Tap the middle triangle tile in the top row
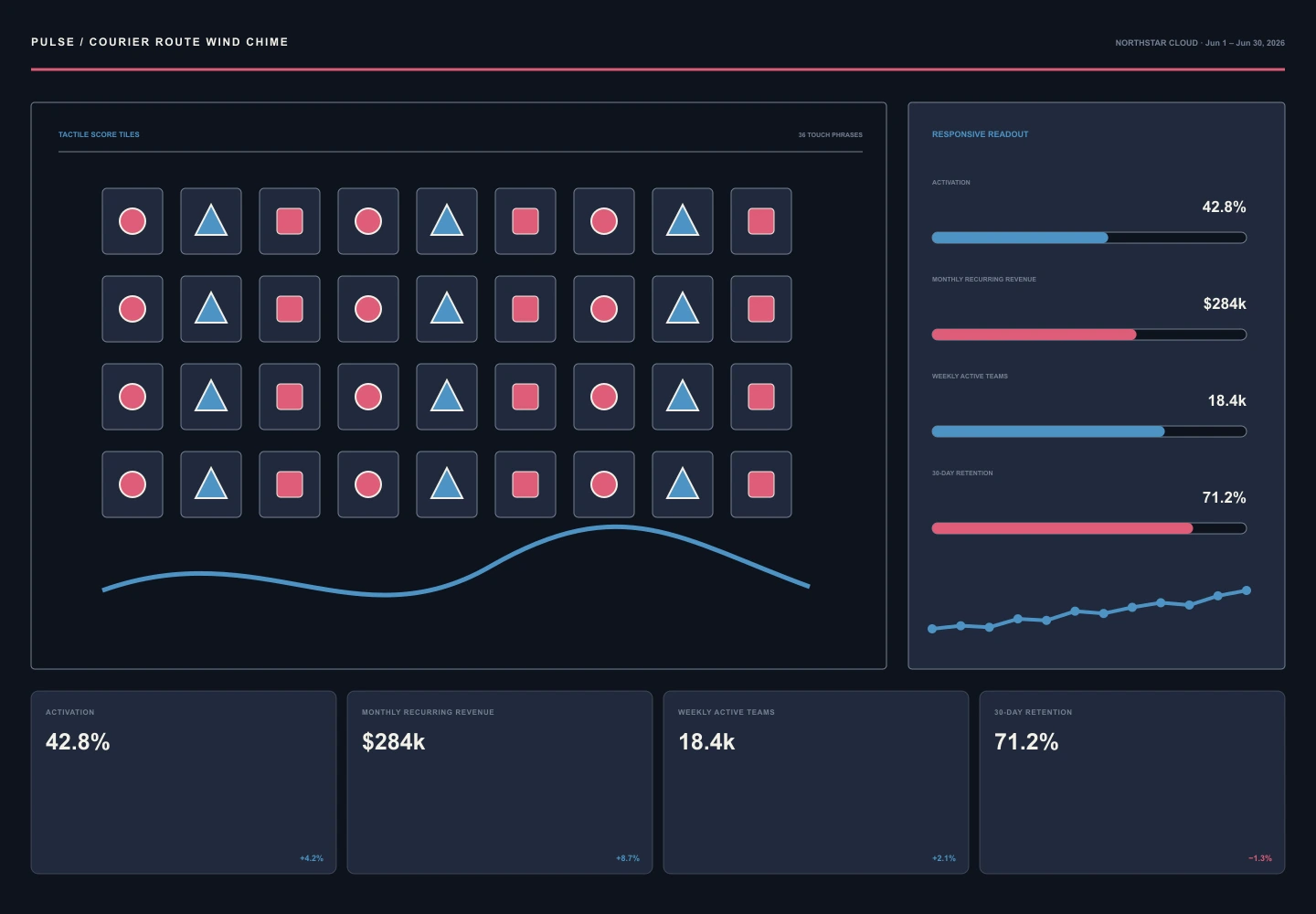 [x=447, y=221]
